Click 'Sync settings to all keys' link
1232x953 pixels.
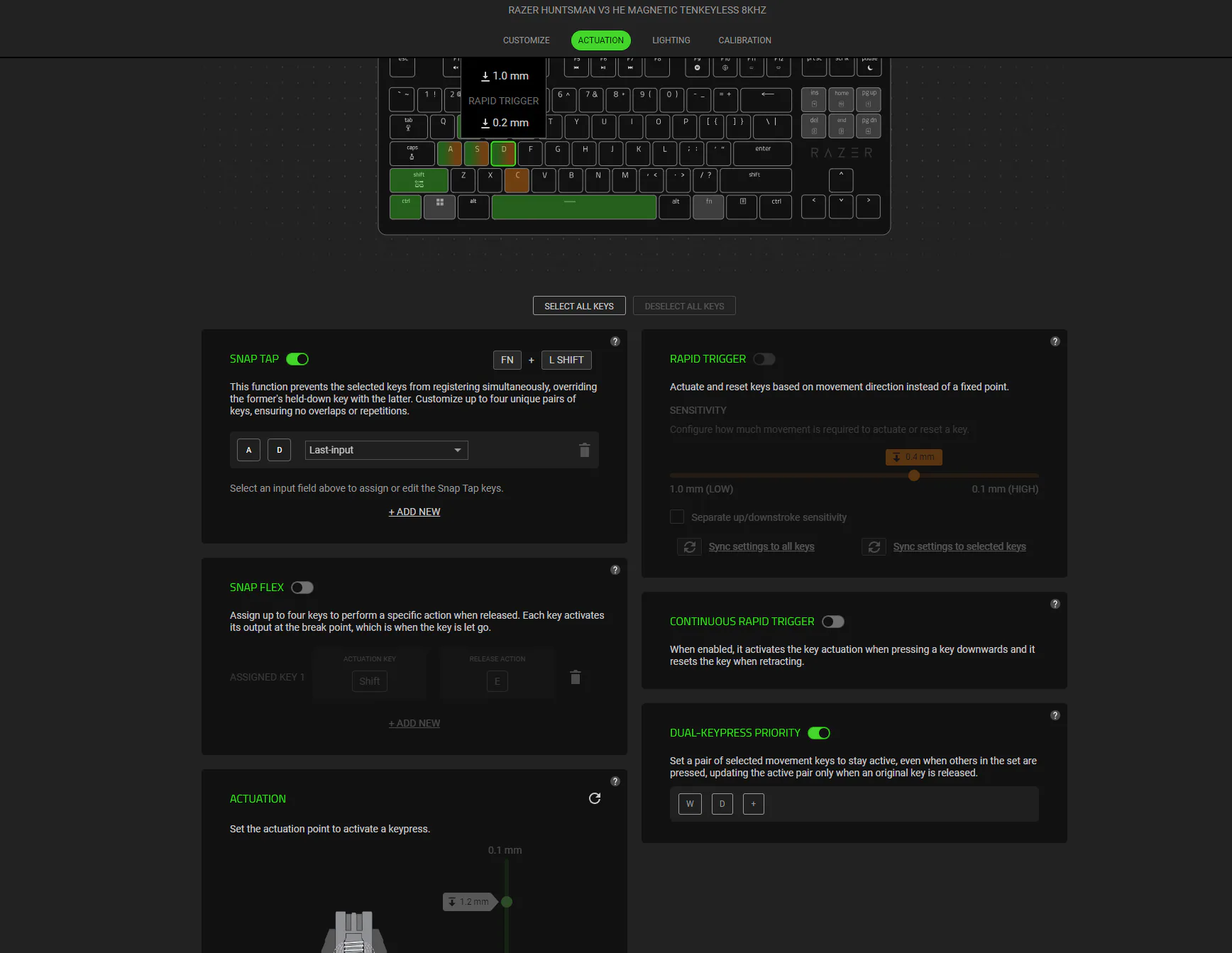click(x=761, y=546)
